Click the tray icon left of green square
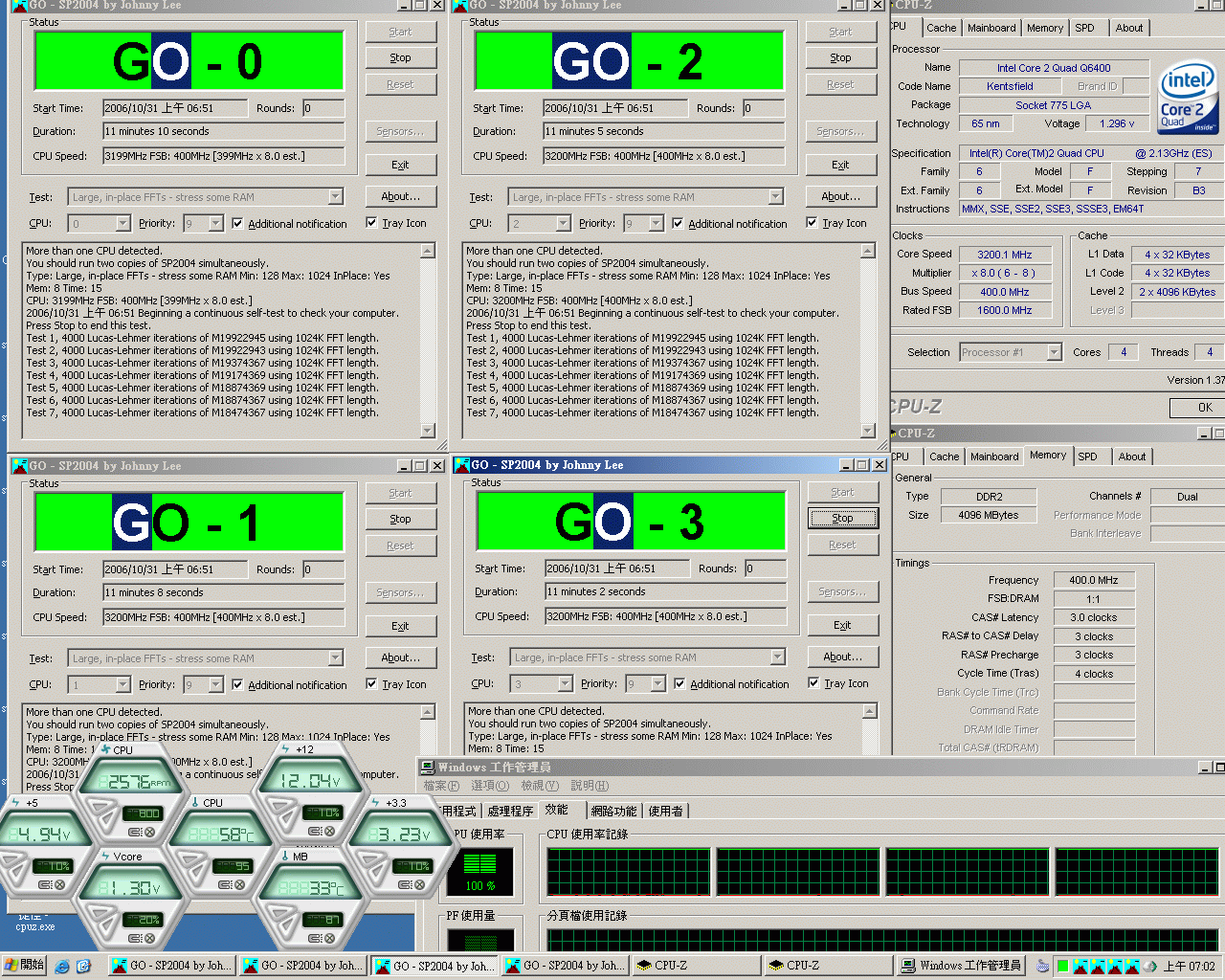 1043,966
